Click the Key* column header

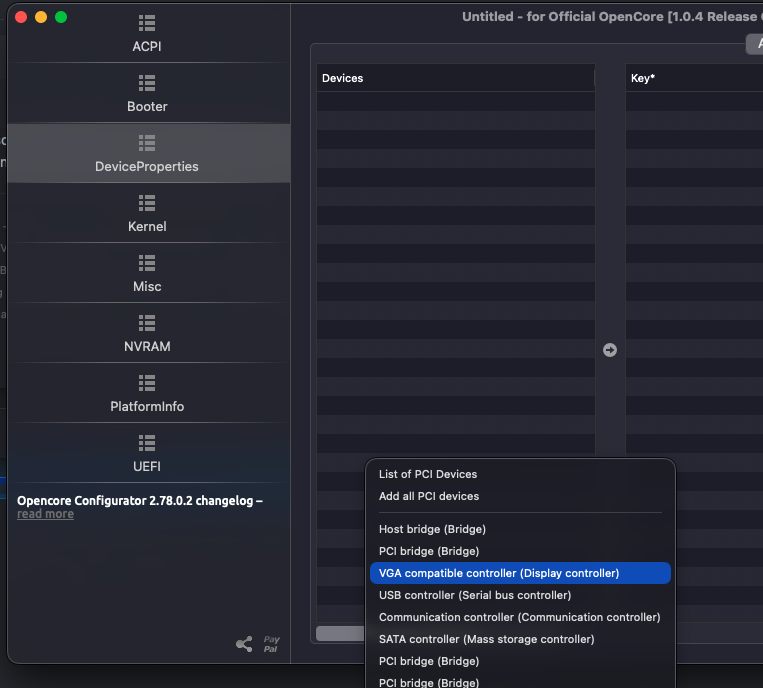(x=694, y=78)
